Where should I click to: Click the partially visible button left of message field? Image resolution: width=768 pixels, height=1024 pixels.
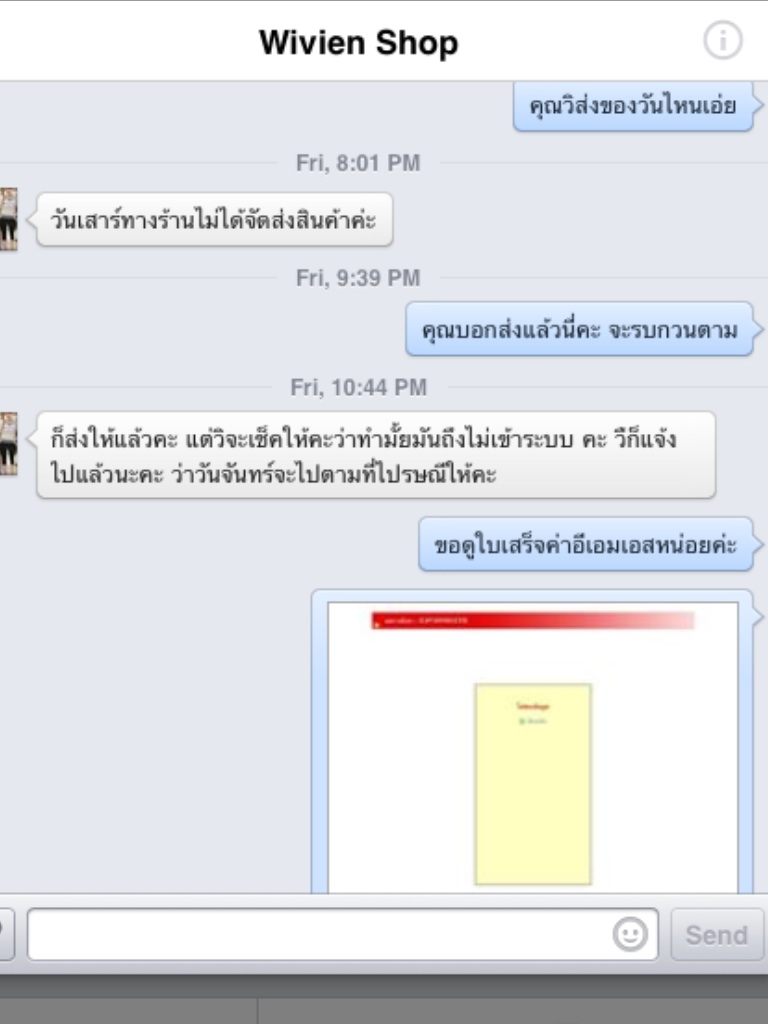click(x=6, y=934)
